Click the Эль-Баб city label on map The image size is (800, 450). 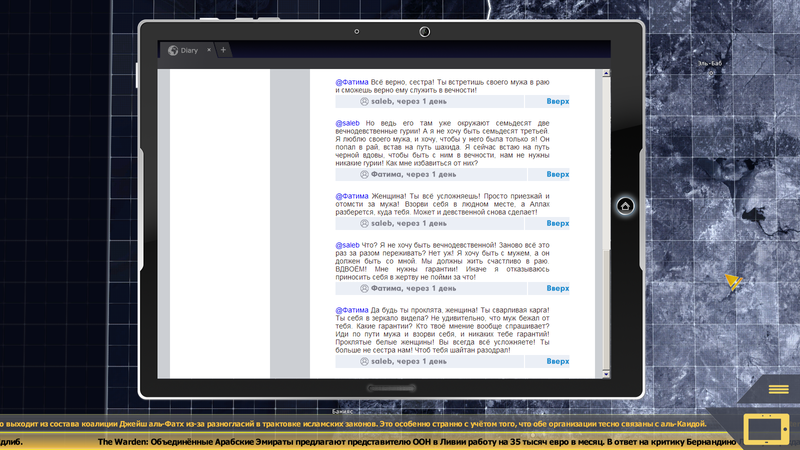(711, 63)
